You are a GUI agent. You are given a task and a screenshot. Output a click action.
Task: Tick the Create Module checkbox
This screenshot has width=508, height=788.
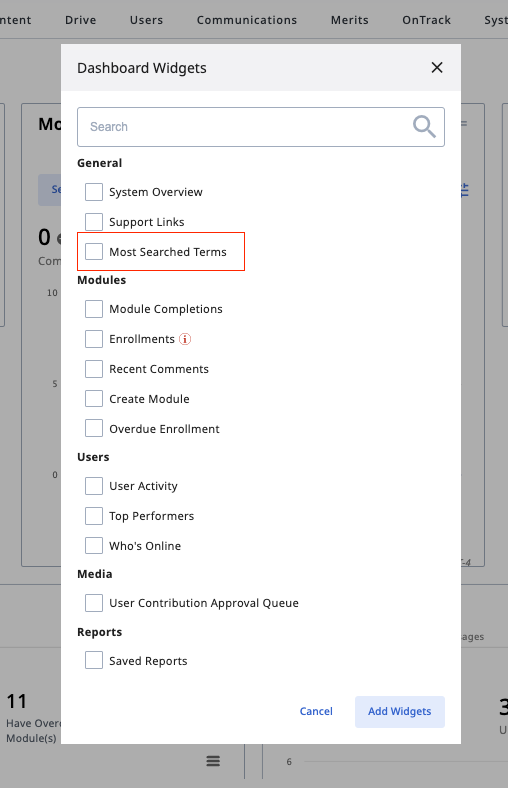(x=94, y=399)
